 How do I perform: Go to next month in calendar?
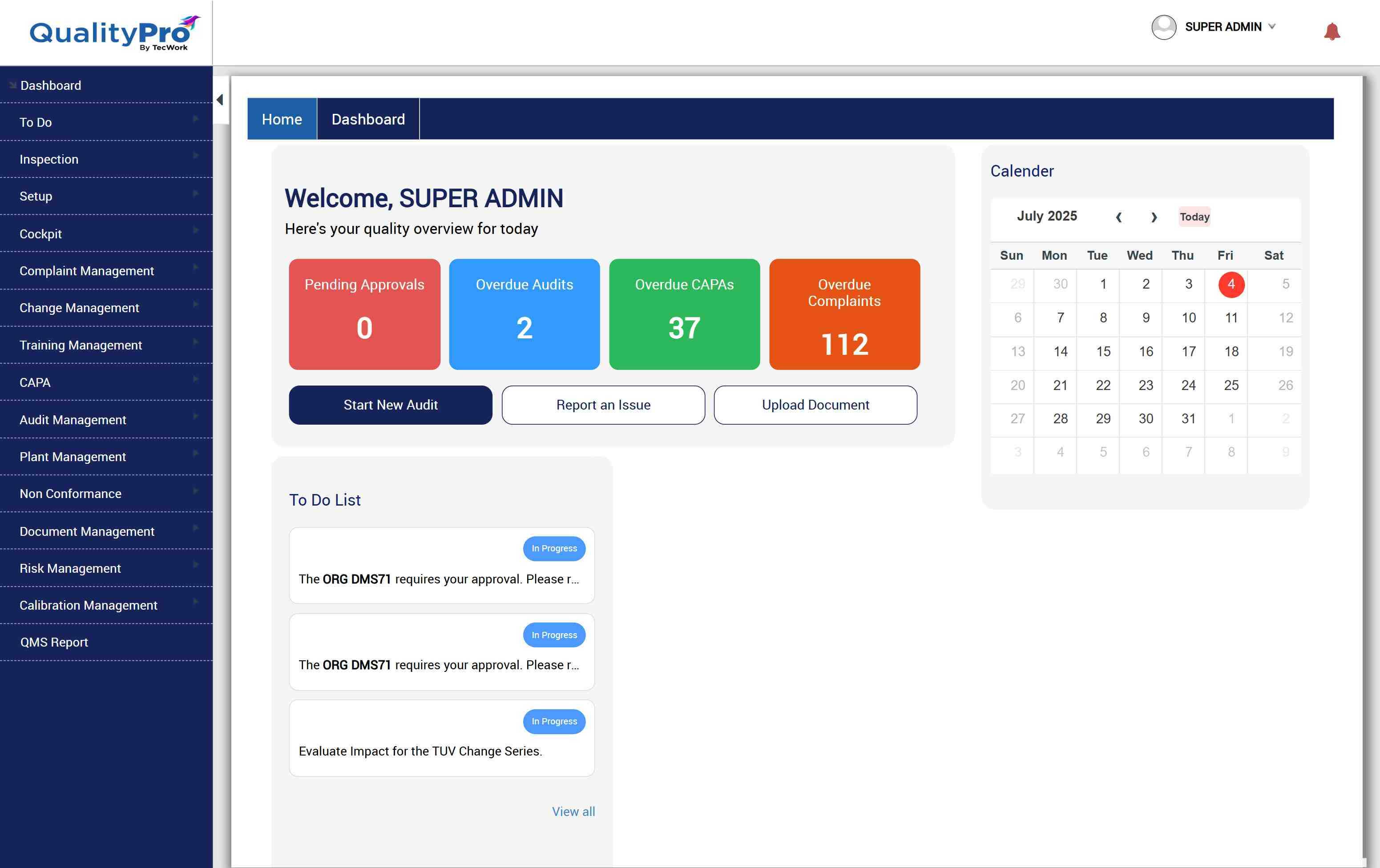click(x=1154, y=217)
